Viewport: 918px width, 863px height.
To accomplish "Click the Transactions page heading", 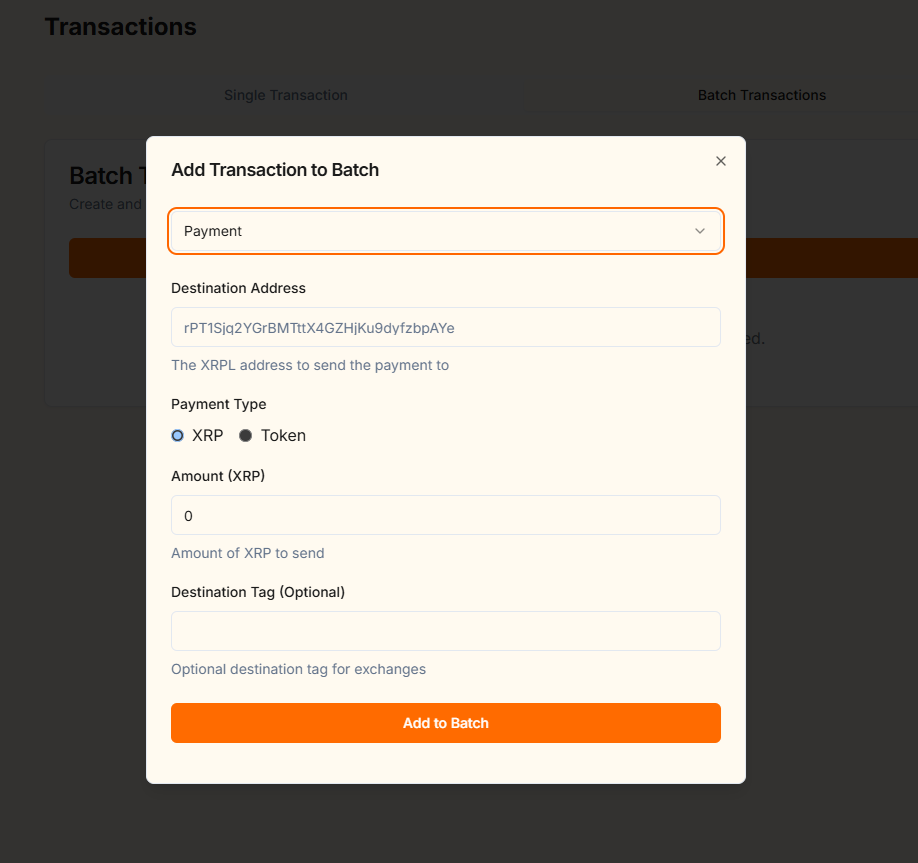I will (121, 27).
